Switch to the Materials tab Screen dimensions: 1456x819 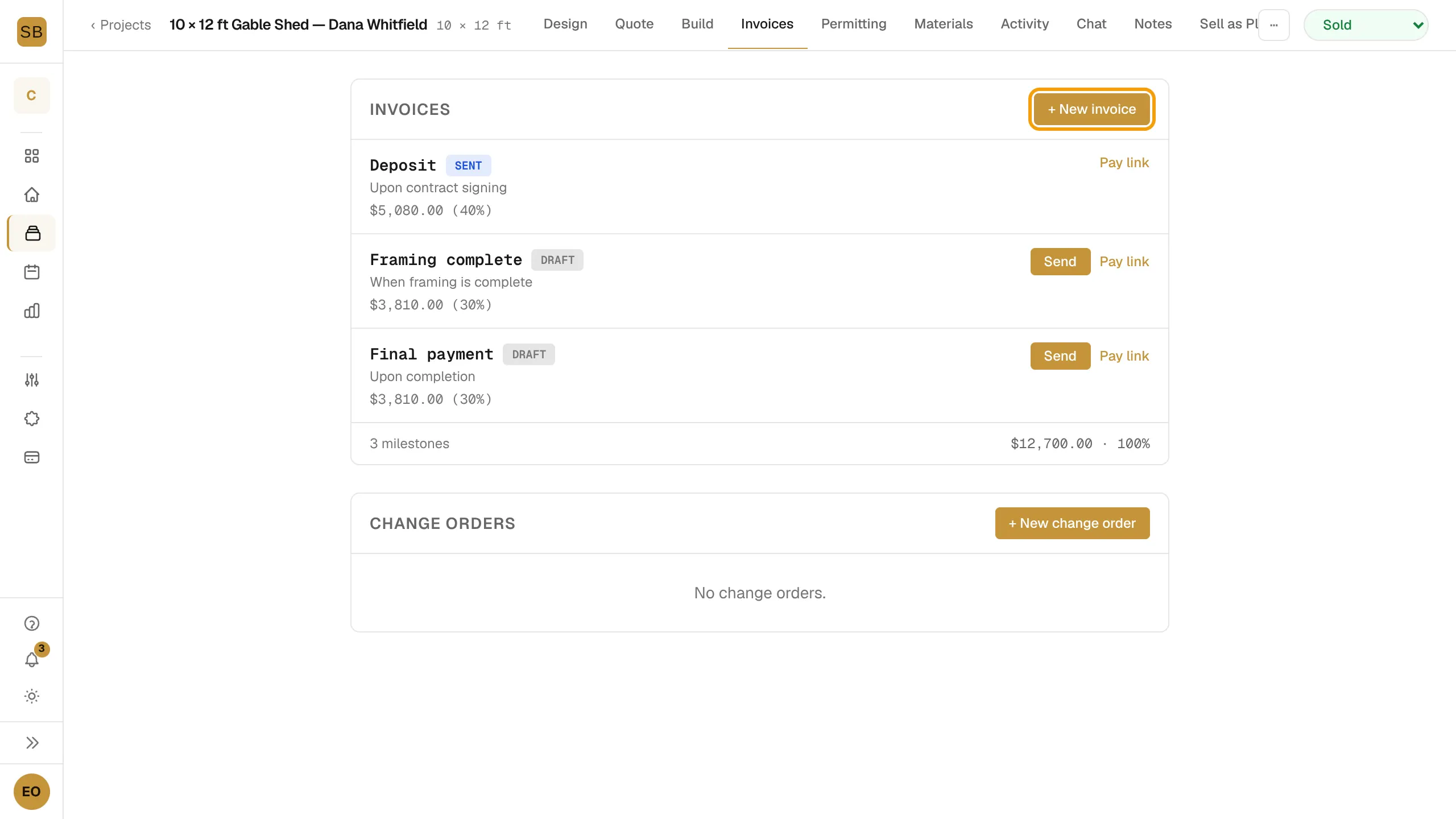[x=944, y=24]
